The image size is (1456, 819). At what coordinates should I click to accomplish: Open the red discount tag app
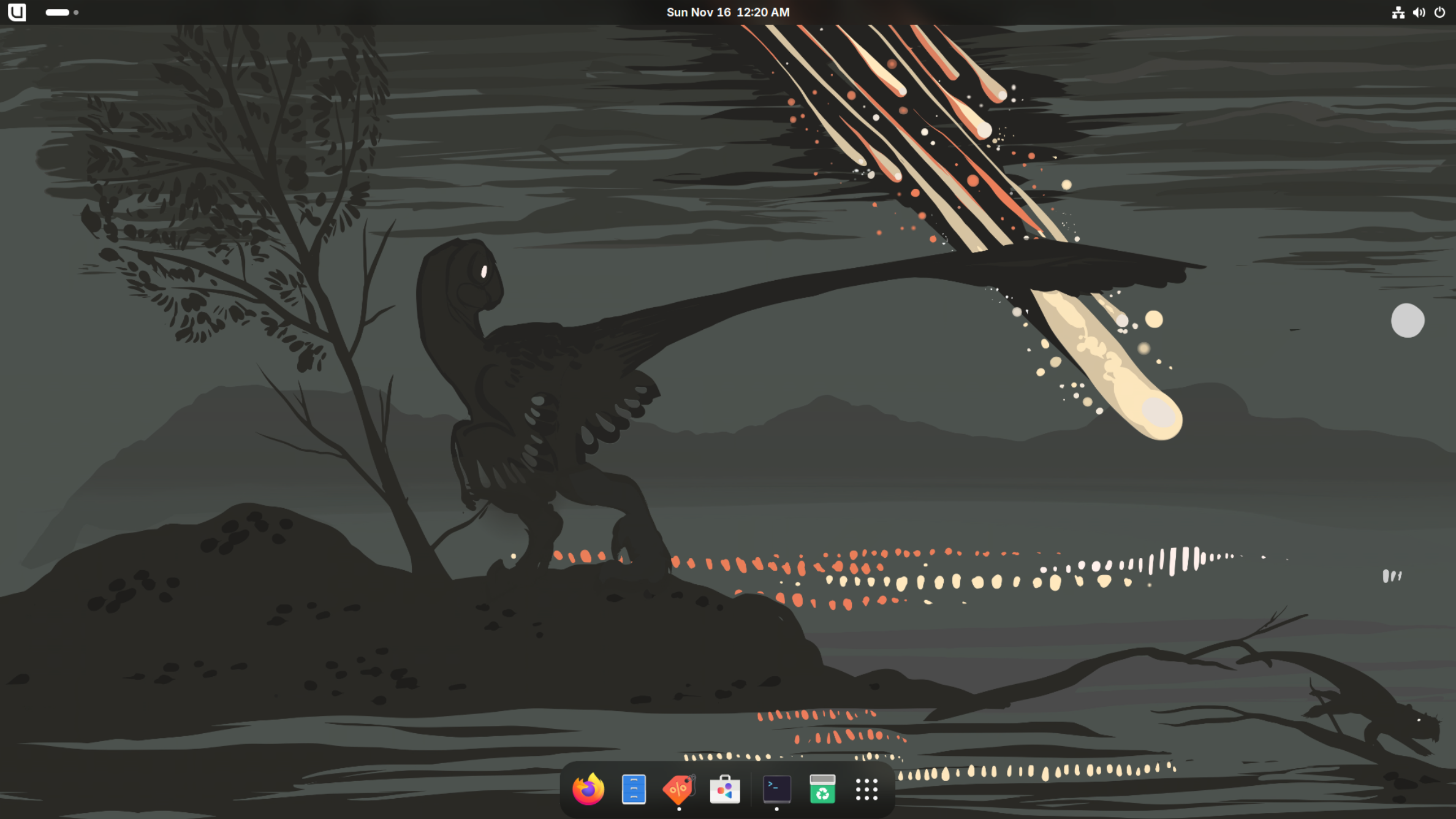pos(678,789)
